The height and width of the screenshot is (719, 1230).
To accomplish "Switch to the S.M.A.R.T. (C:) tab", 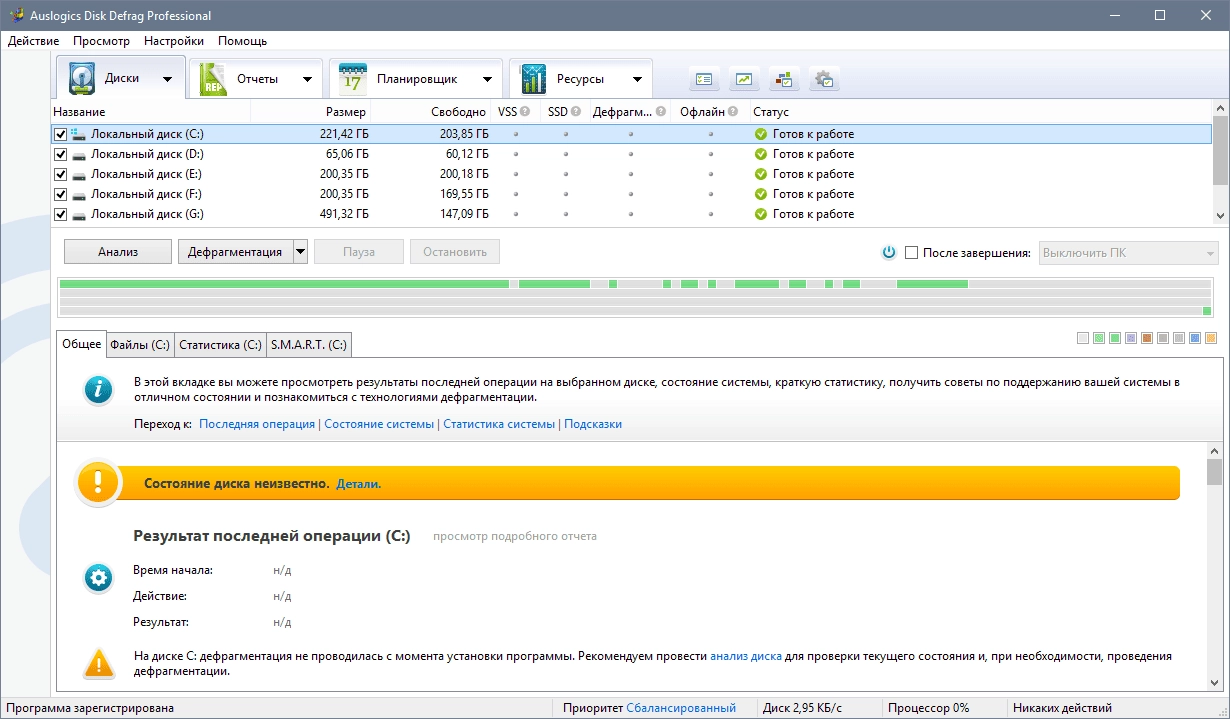I will pyautogui.click(x=309, y=345).
